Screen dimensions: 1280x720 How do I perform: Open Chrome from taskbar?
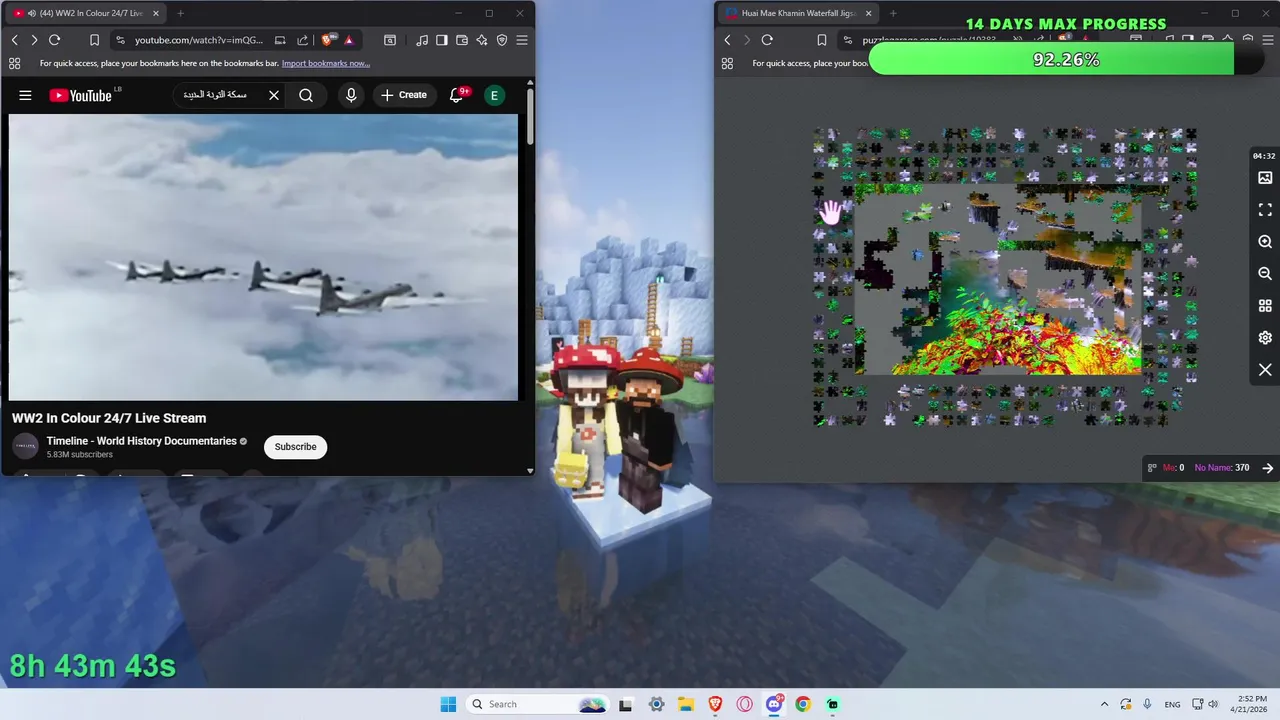803,704
